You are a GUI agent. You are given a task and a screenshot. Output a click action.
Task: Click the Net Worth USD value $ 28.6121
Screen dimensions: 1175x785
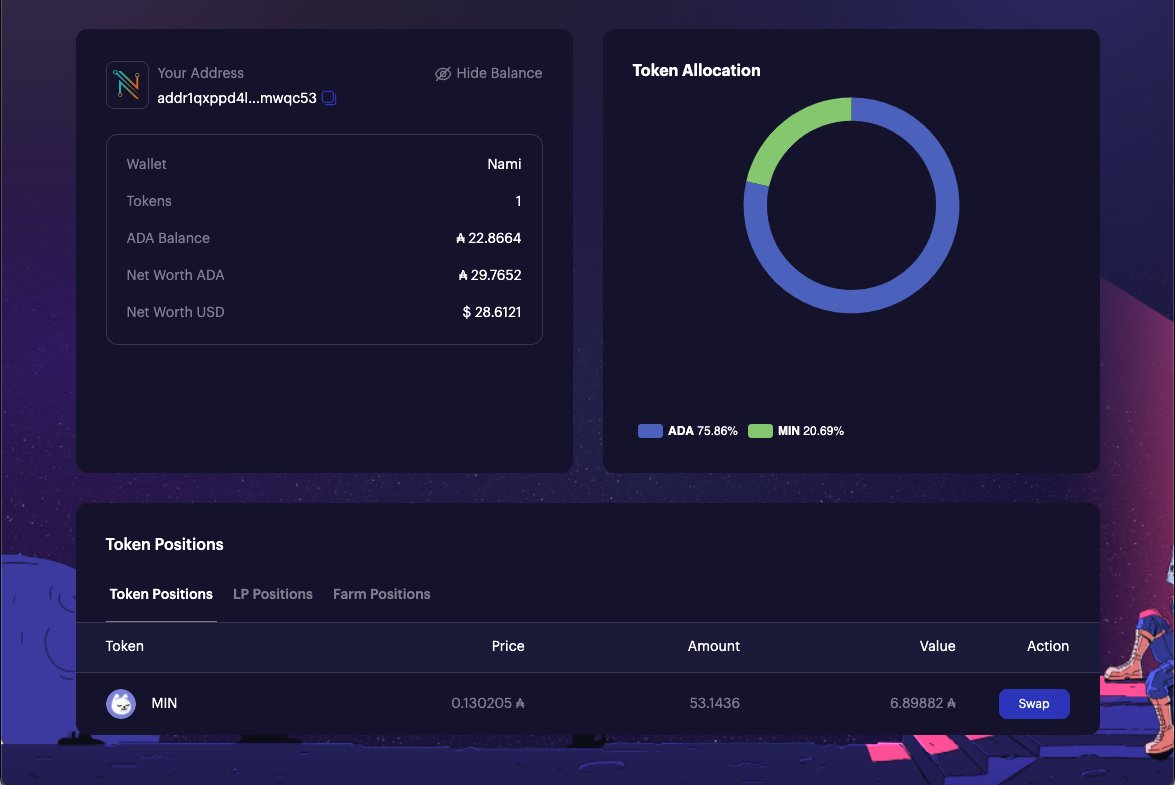(x=492, y=312)
